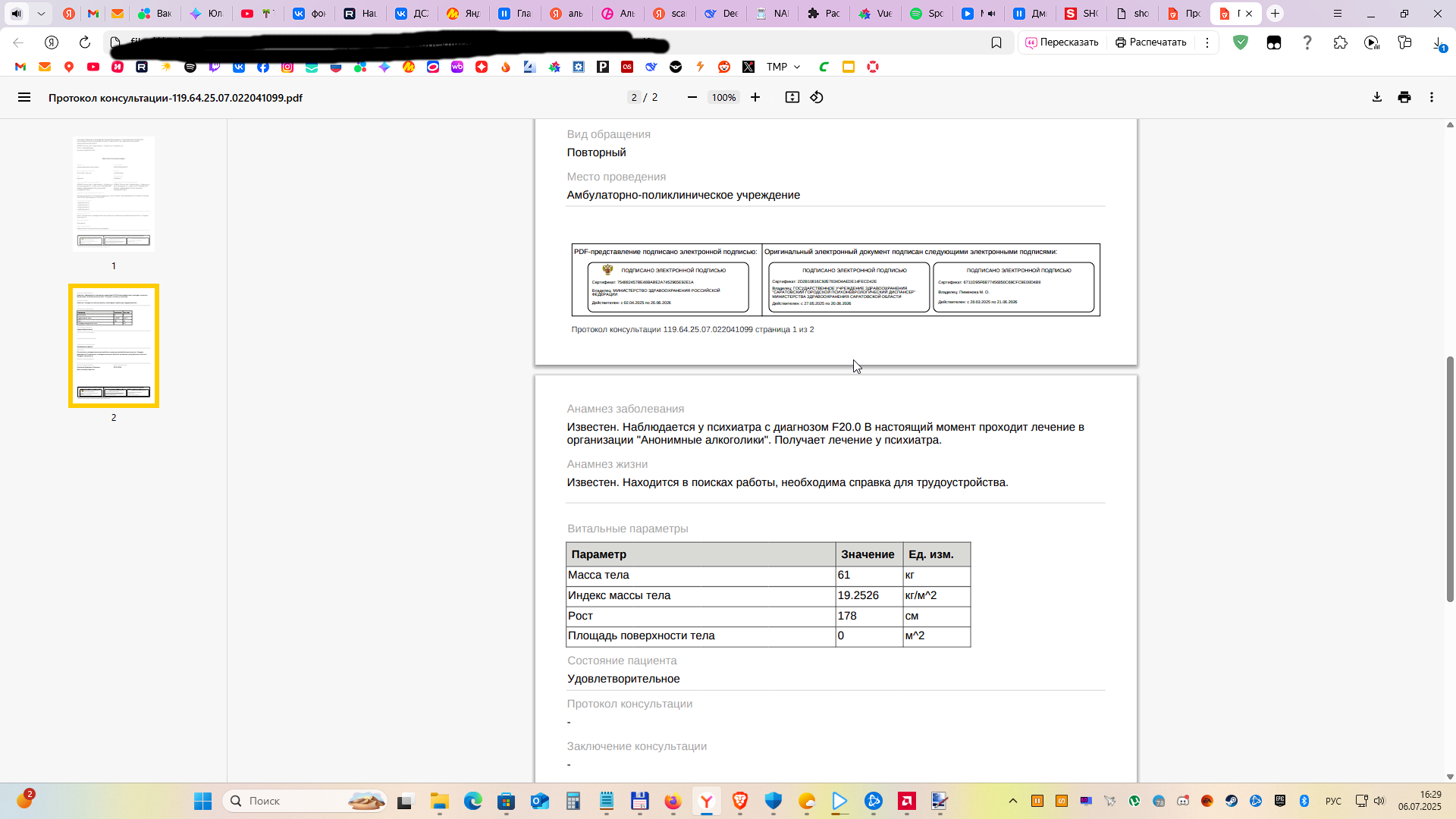Click the PDF zoom in plus button

coord(755,97)
